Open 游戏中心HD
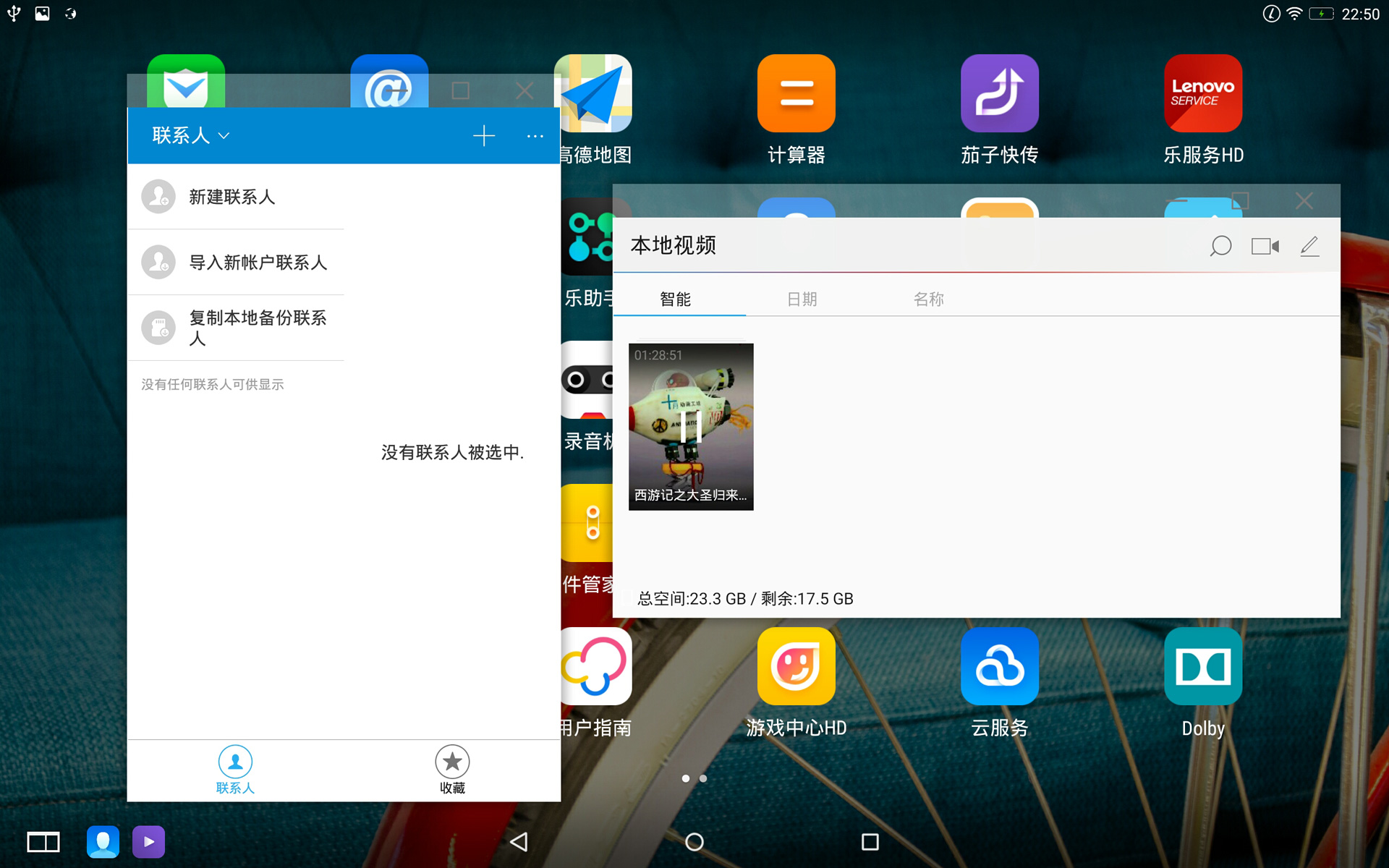The width and height of the screenshot is (1389, 868). pyautogui.click(x=796, y=666)
